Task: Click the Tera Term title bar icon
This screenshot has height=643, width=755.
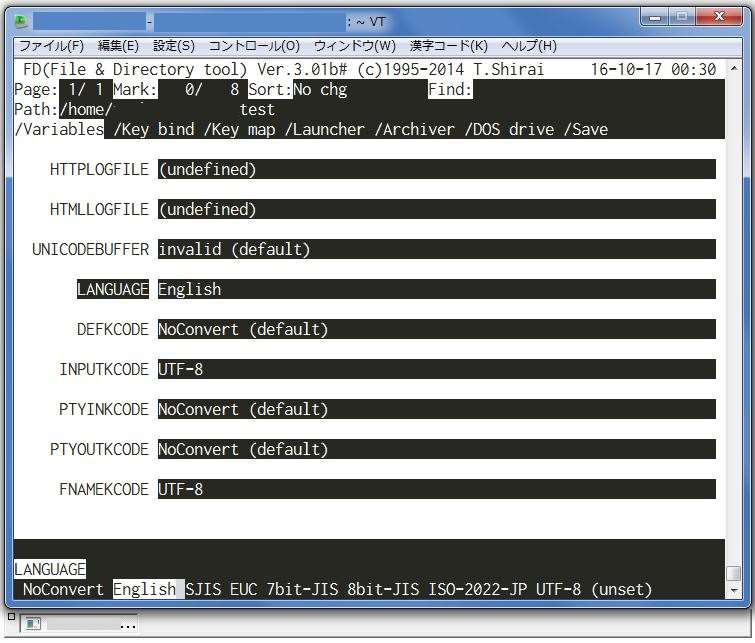Action: click(21, 22)
